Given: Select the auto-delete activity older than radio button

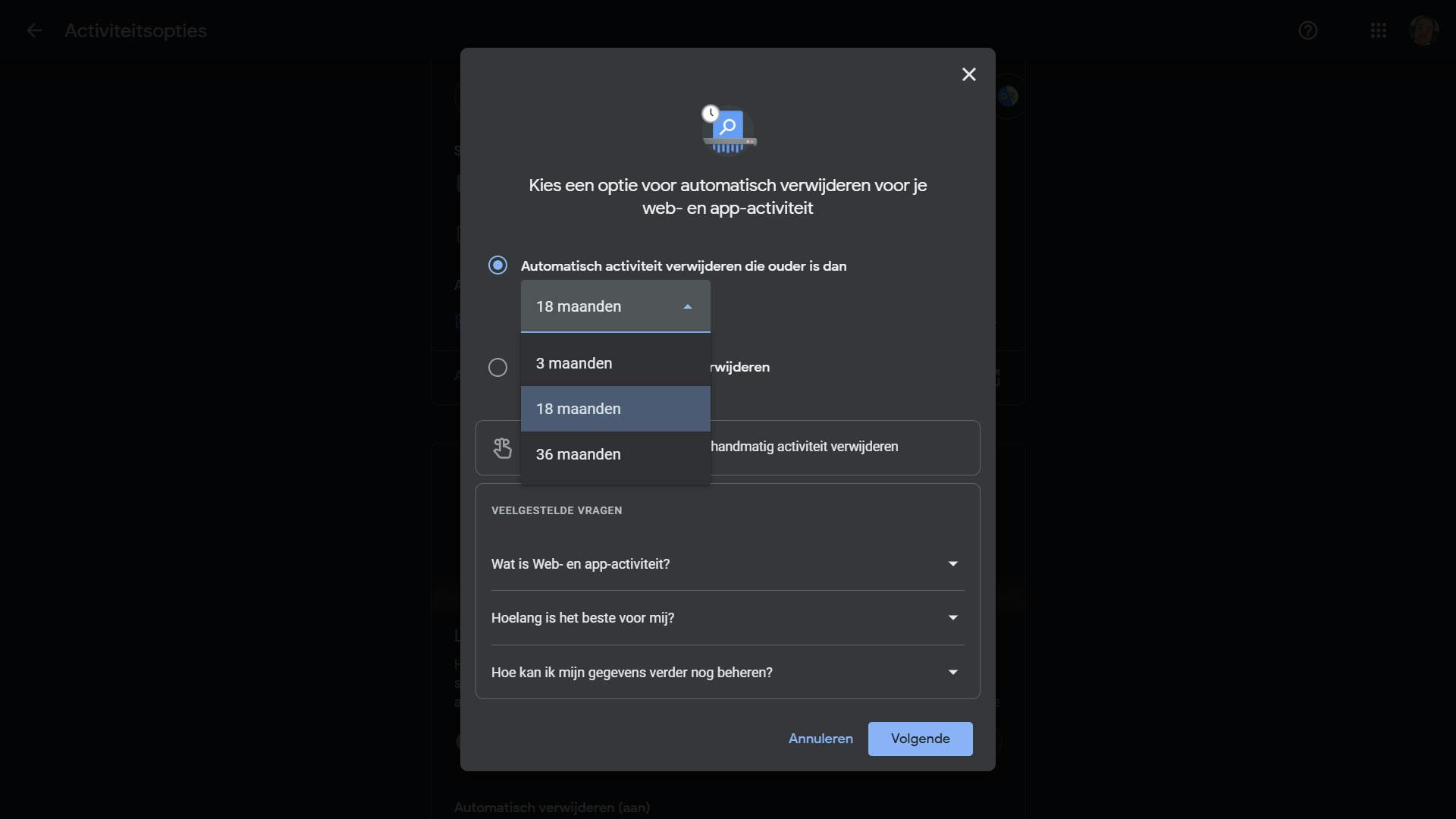Looking at the screenshot, I should 497,265.
